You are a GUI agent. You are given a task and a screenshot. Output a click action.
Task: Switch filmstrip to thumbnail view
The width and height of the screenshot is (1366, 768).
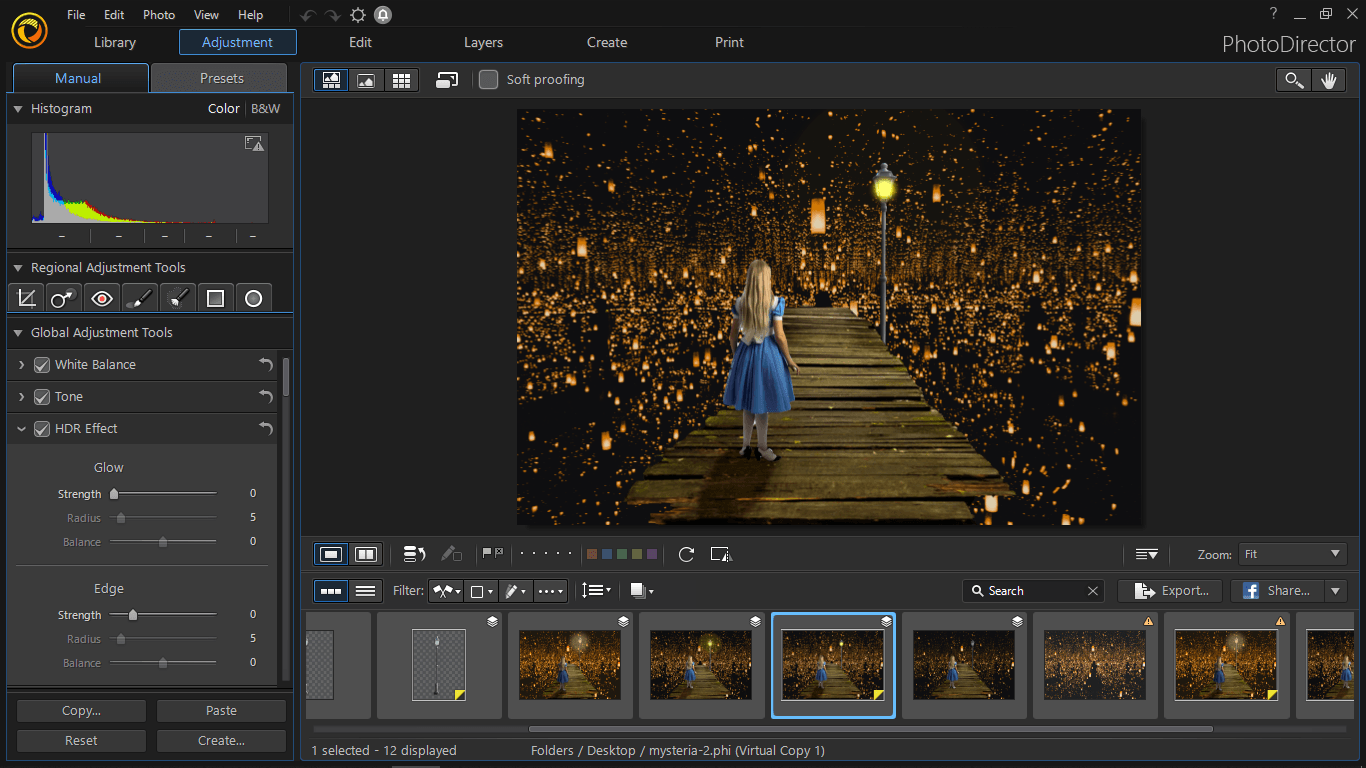point(331,591)
